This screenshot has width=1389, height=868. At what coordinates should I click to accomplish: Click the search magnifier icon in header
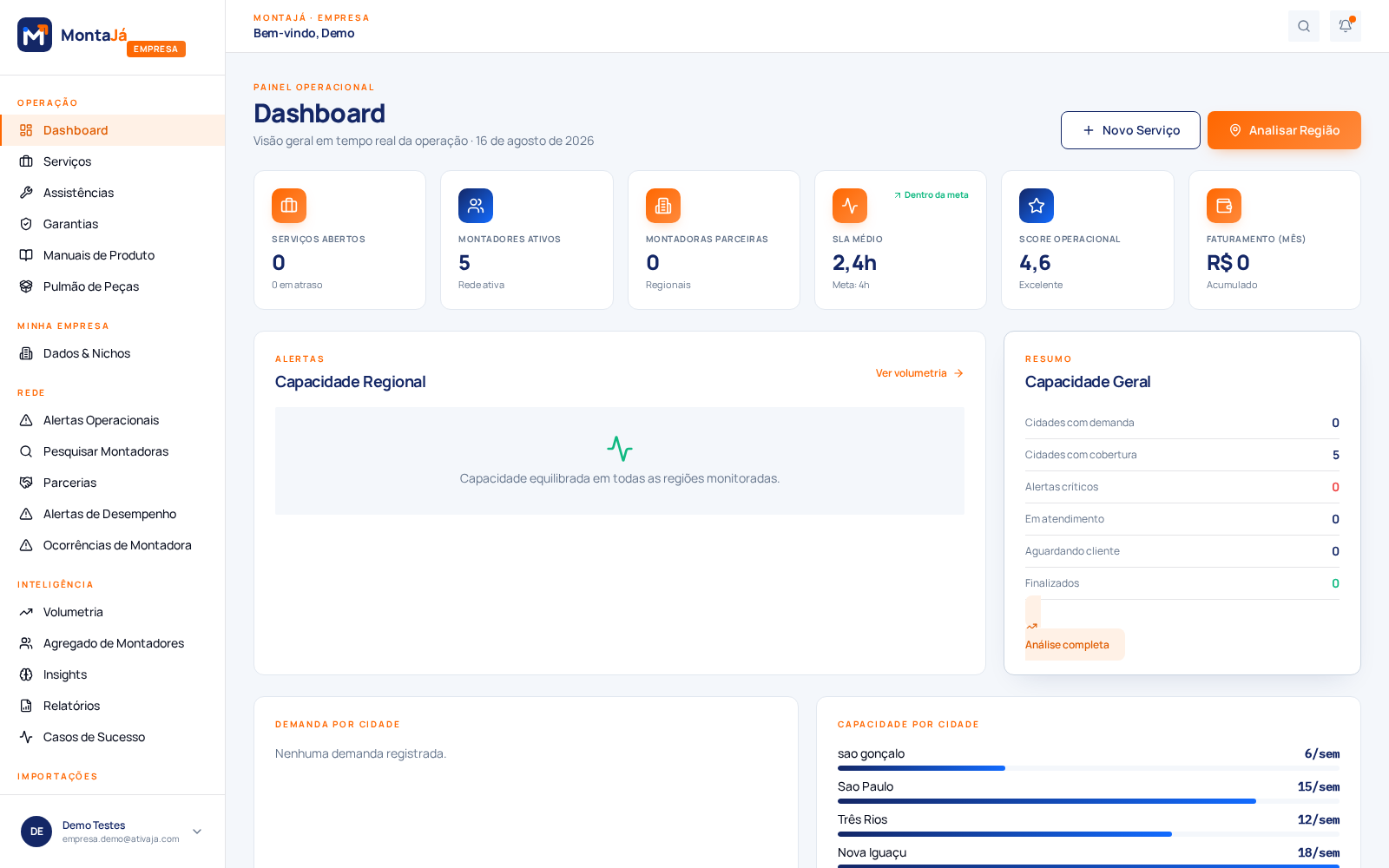[1304, 26]
